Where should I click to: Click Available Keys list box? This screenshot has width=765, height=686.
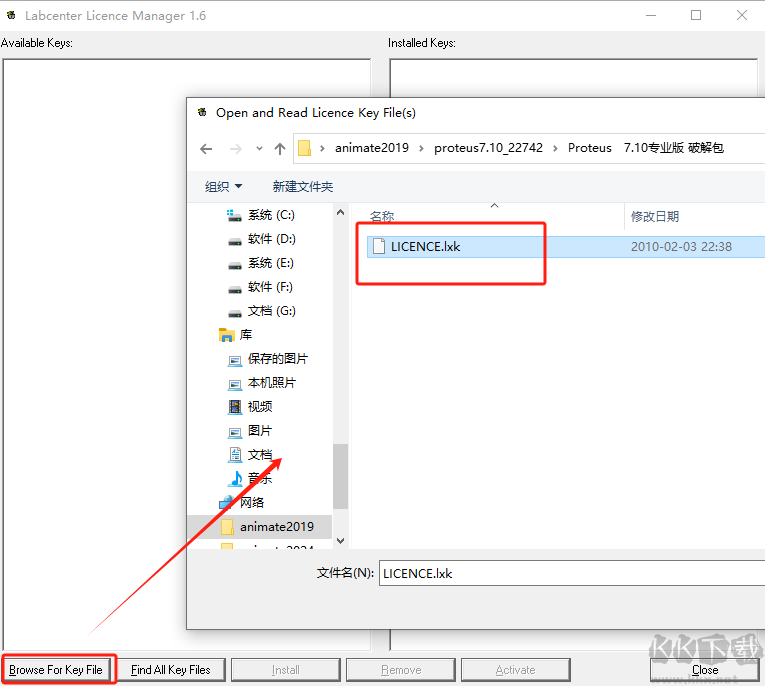95,354
